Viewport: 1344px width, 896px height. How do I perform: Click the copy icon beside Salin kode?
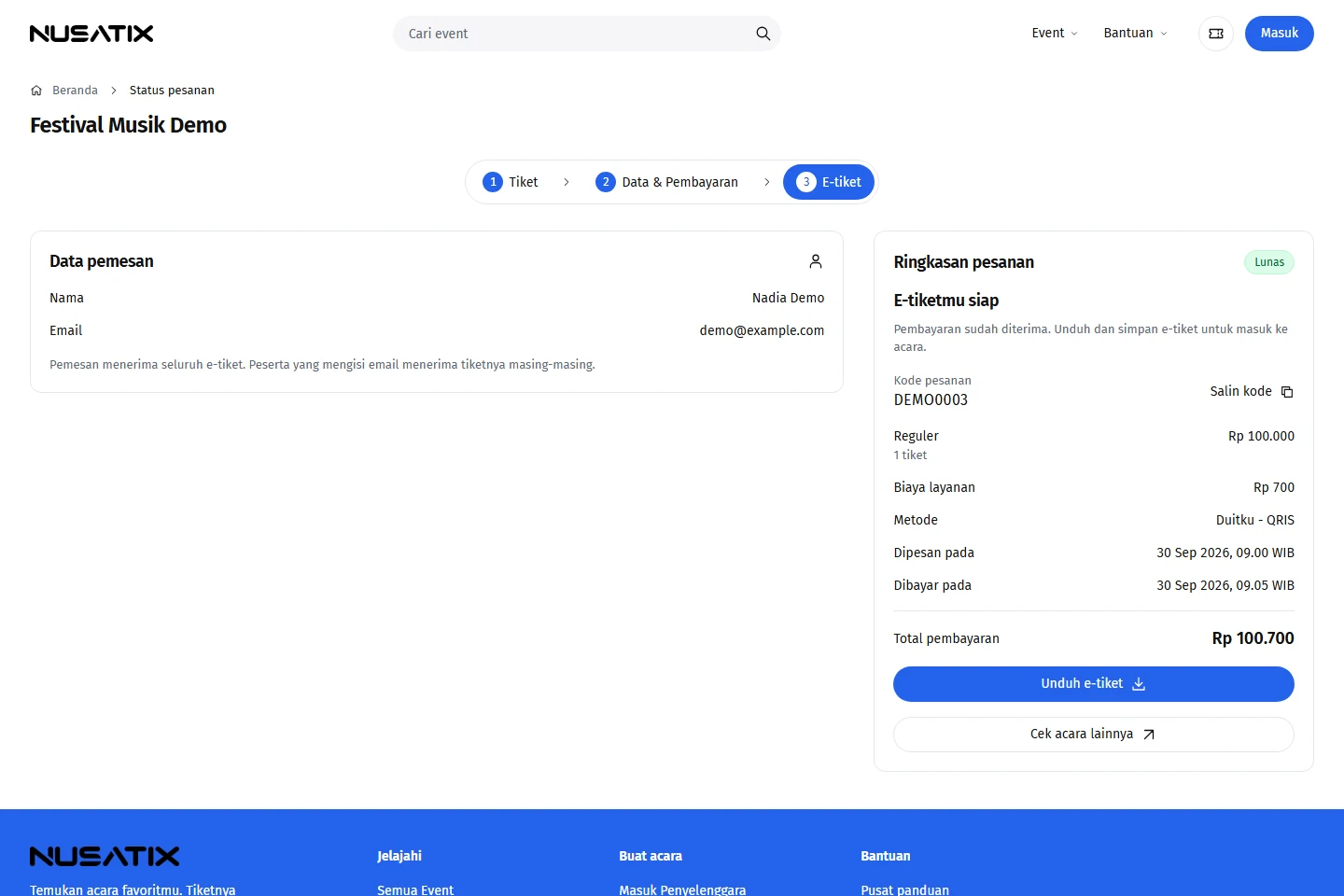coord(1287,392)
